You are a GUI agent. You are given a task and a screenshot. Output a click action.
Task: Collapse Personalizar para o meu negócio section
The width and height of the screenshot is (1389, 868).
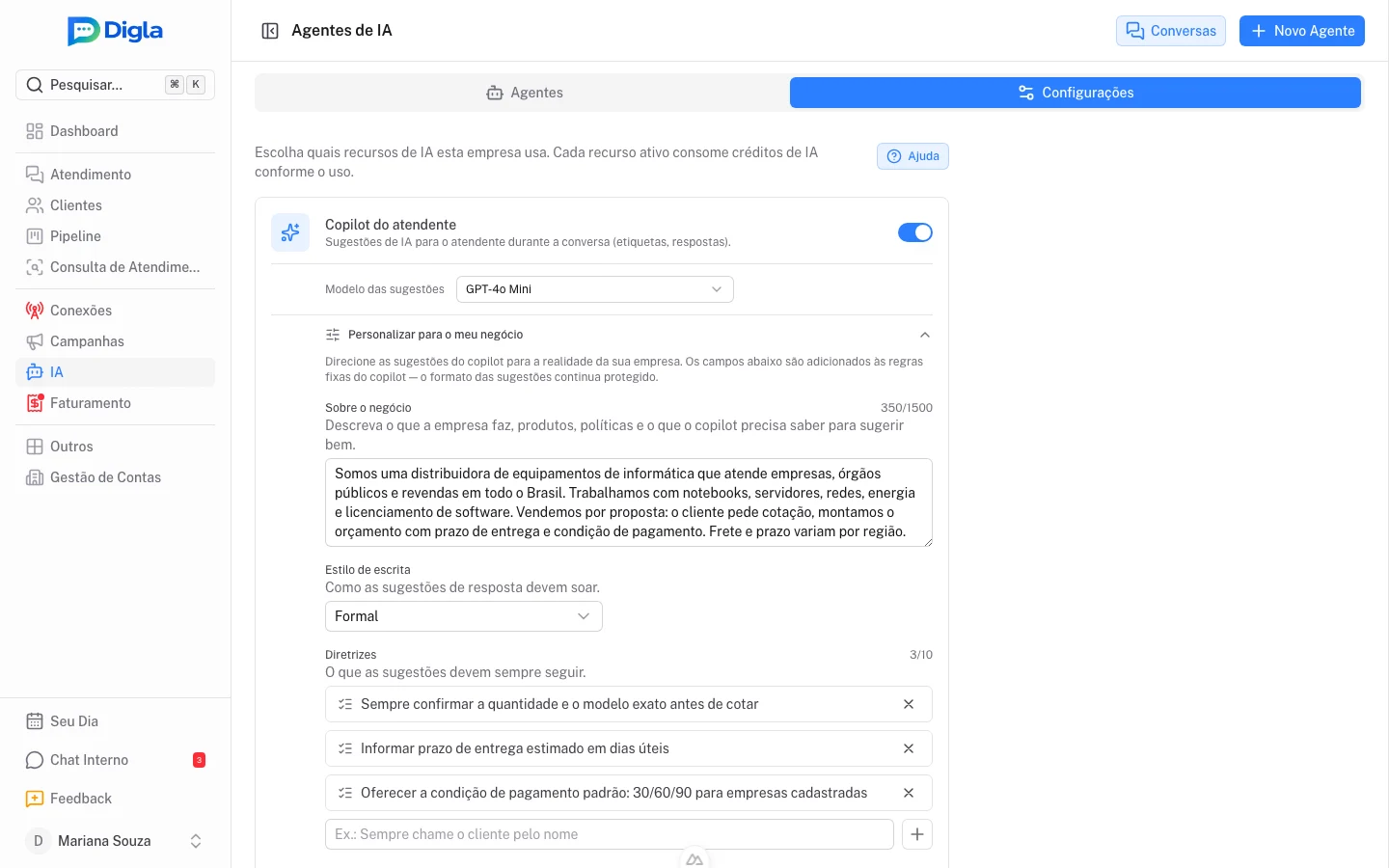click(x=629, y=335)
